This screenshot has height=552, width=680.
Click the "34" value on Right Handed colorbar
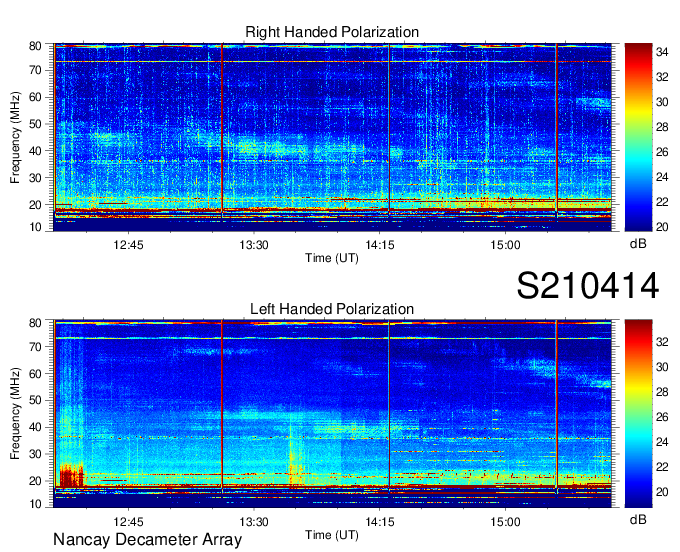click(x=662, y=52)
